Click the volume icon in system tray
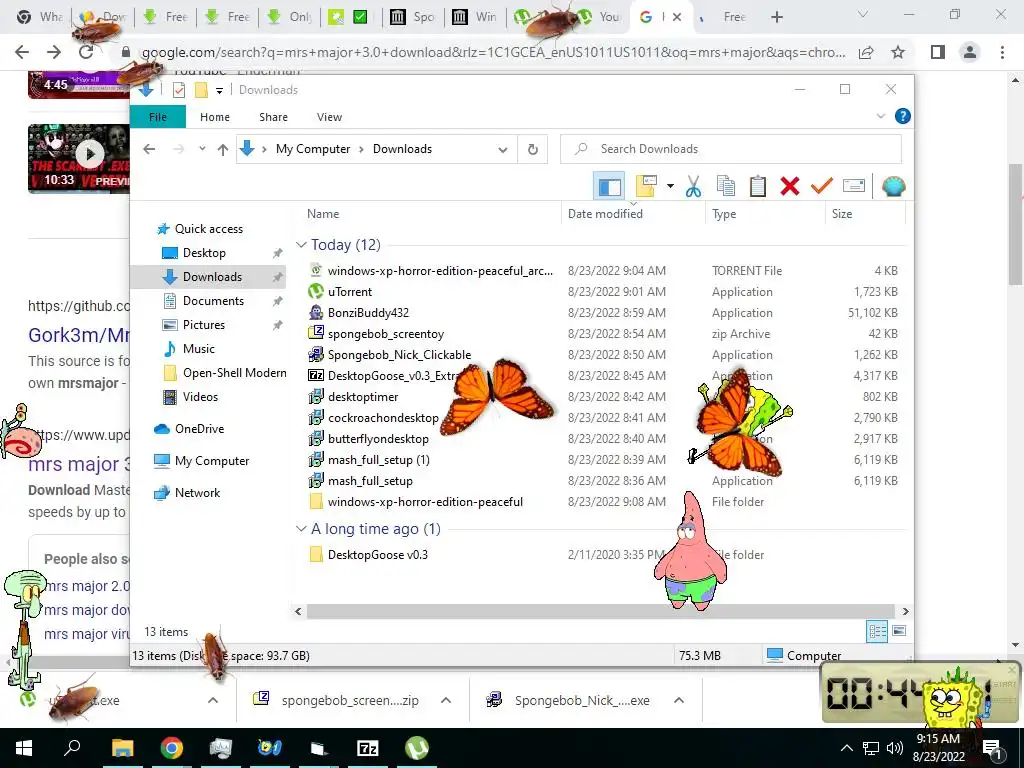The height and width of the screenshot is (768, 1024). (894, 748)
